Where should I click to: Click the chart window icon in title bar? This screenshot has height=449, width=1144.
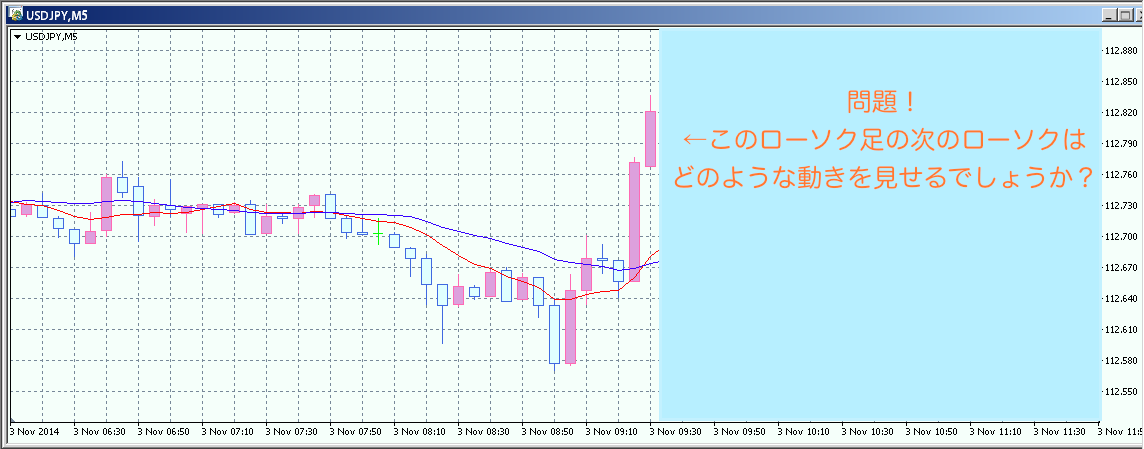17,13
